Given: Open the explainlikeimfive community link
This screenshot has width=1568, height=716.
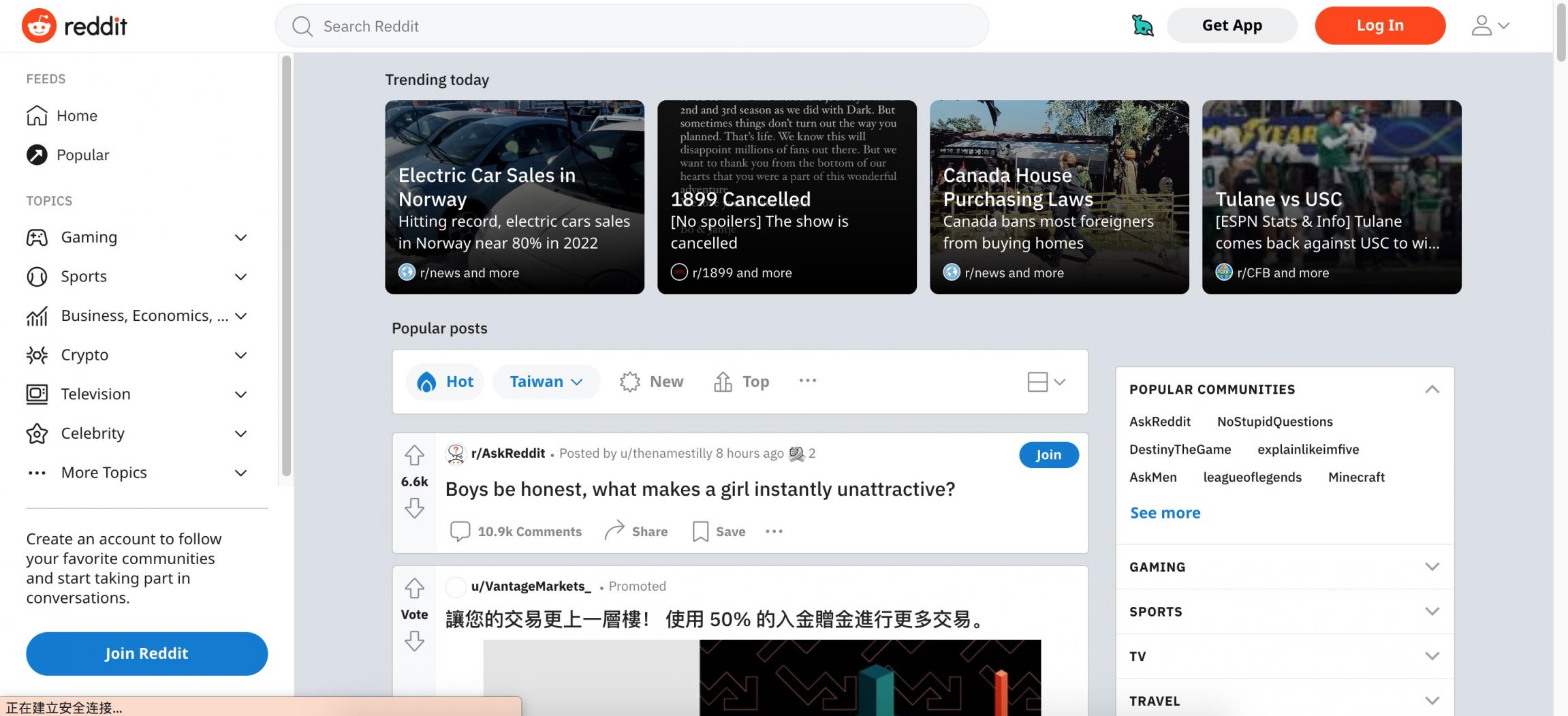Looking at the screenshot, I should pos(1308,450).
